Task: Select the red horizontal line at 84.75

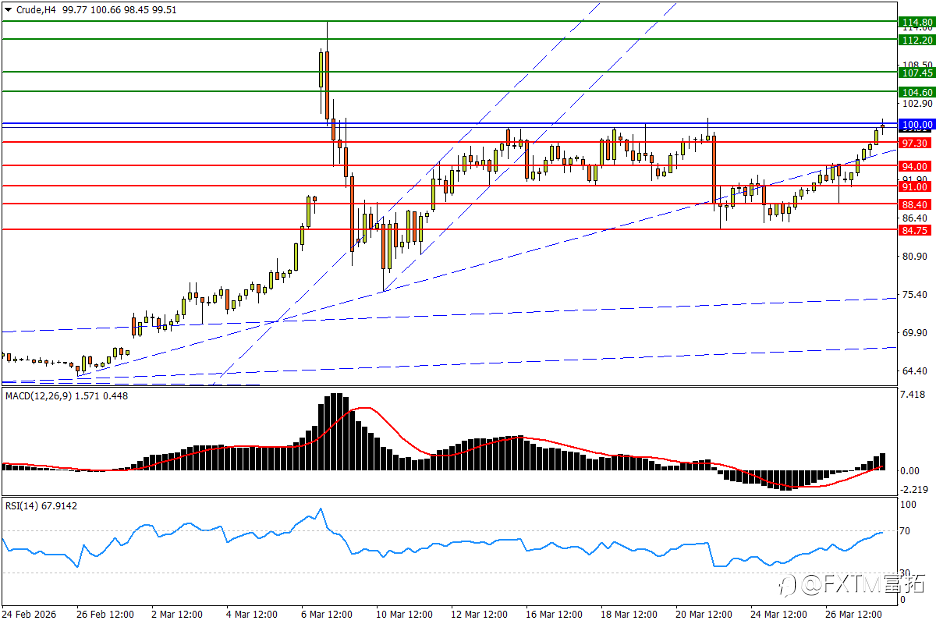Action: (449, 229)
